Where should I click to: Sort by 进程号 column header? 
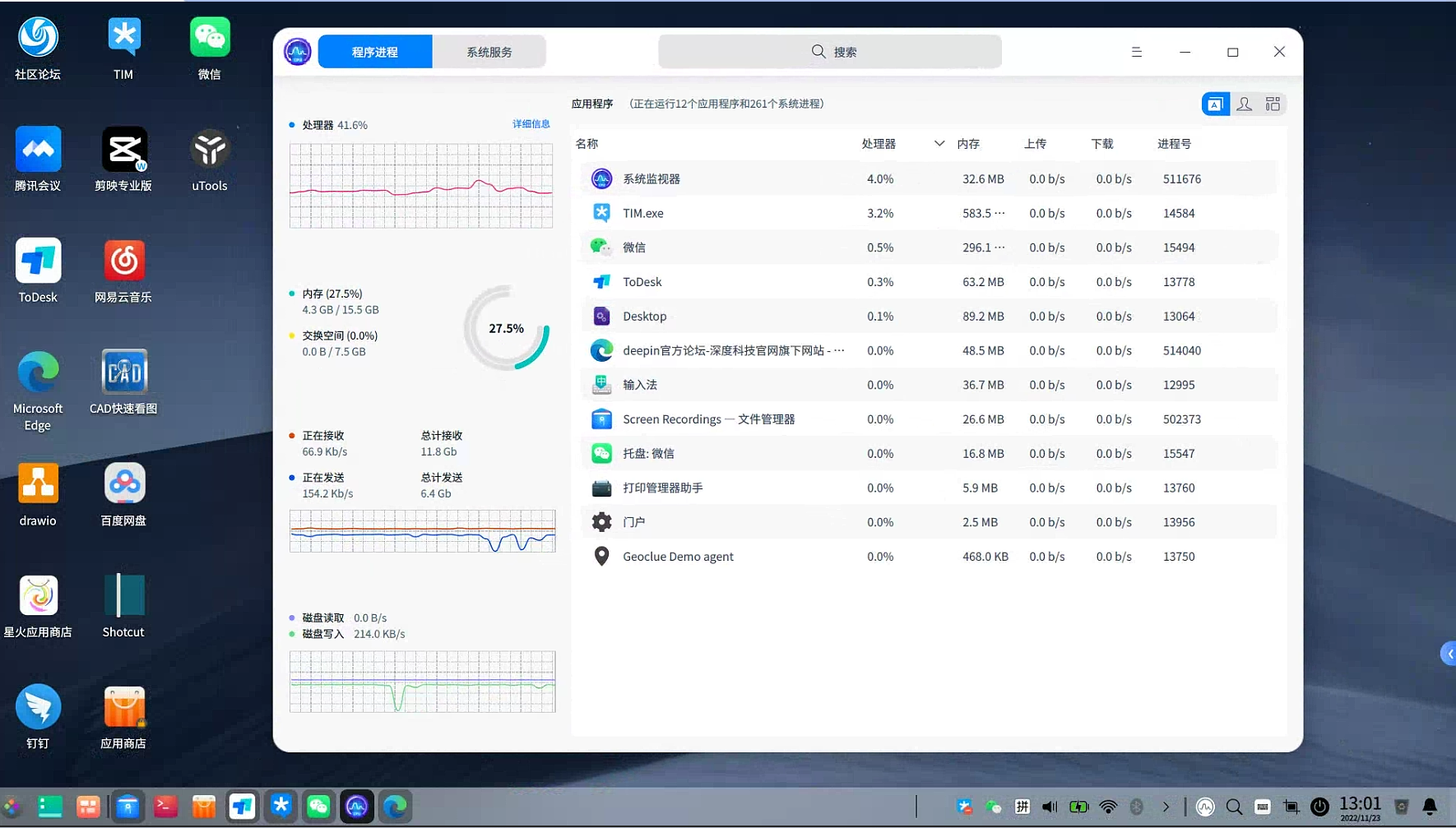coord(1174,144)
